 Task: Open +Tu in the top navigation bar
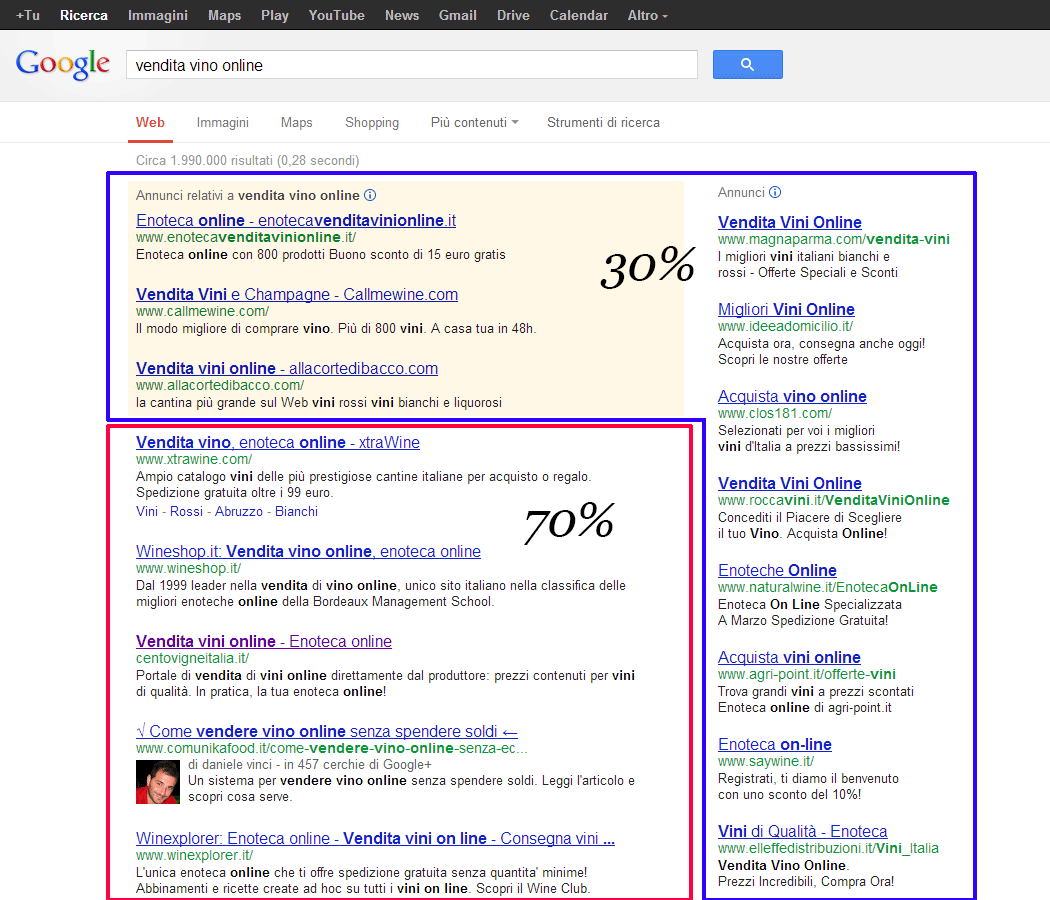point(27,15)
